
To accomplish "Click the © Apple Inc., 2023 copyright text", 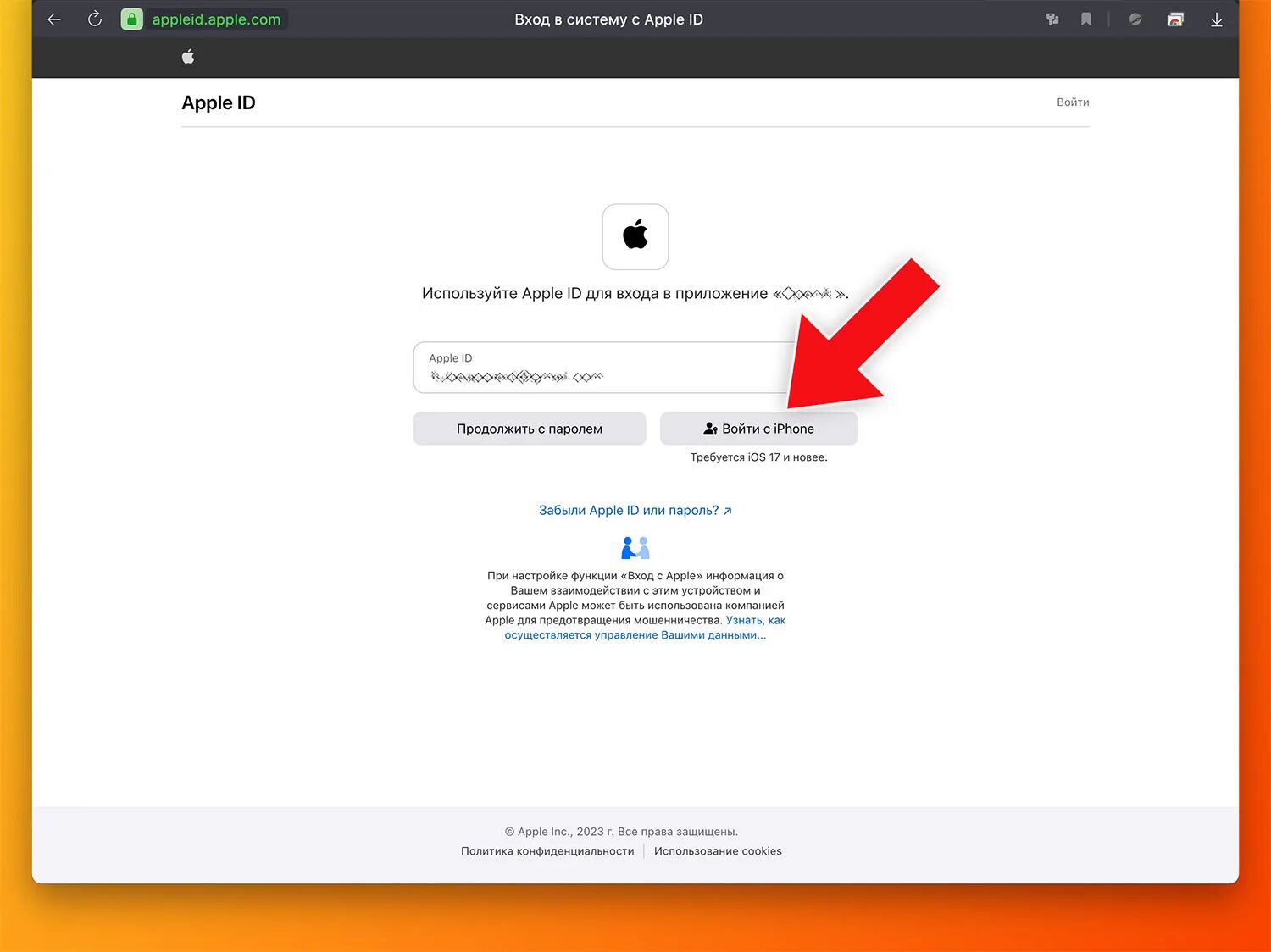I will [x=621, y=832].
